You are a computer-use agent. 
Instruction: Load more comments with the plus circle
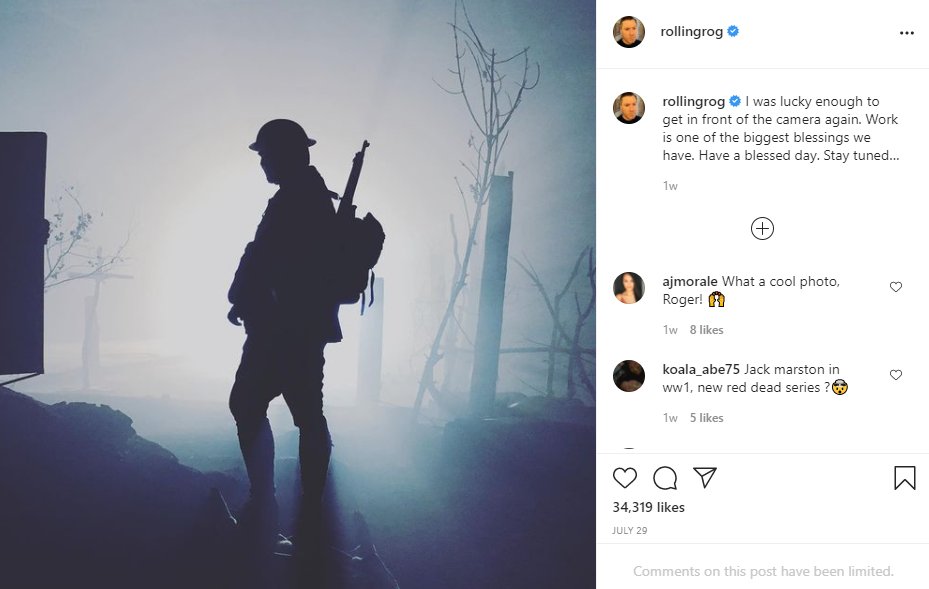click(762, 229)
